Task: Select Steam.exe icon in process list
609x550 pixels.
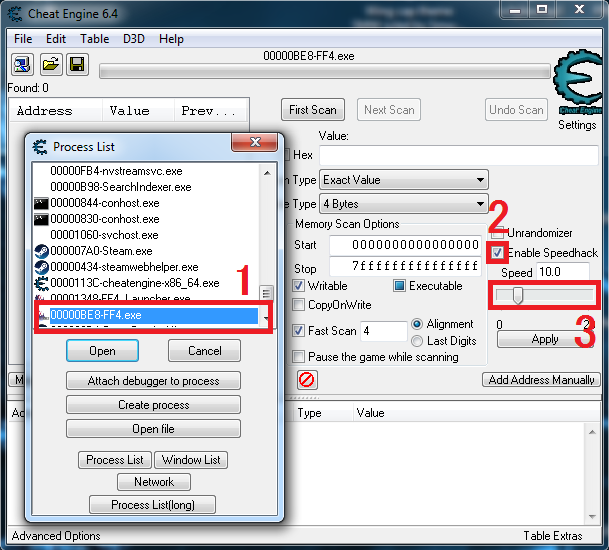Action: pyautogui.click(x=41, y=251)
